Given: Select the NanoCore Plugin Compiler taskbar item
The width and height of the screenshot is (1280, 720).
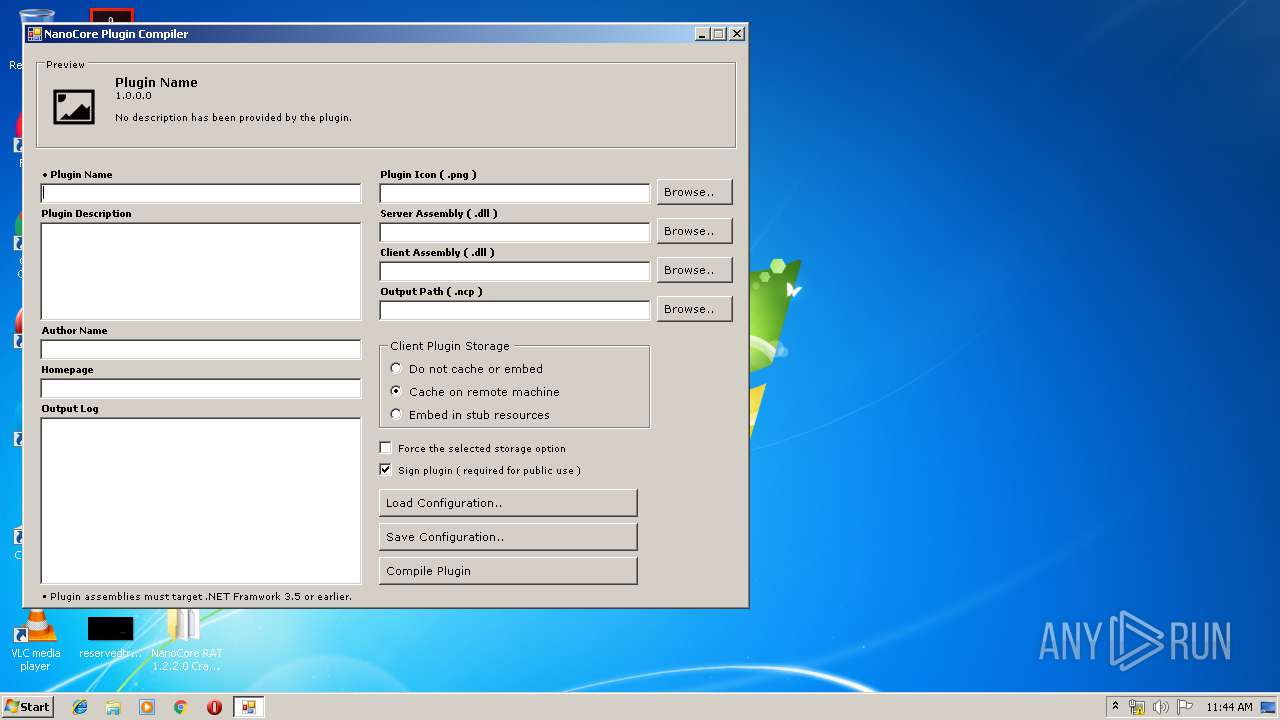Looking at the screenshot, I should pyautogui.click(x=248, y=707).
